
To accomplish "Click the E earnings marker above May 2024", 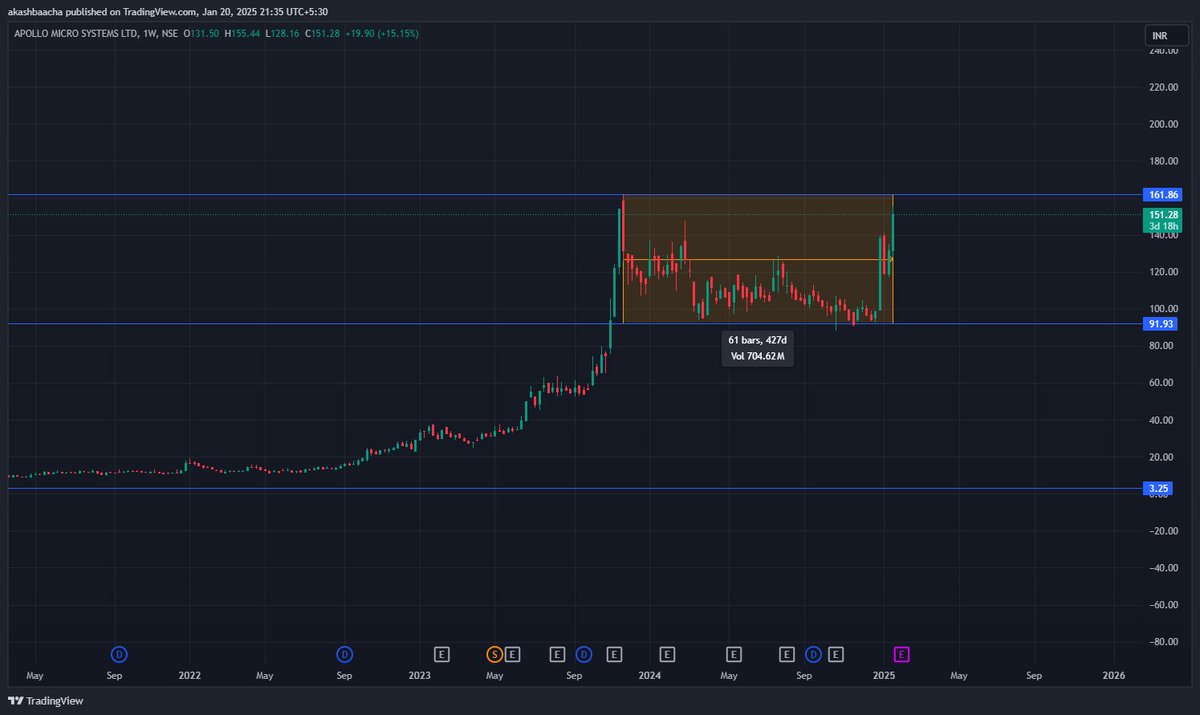I will [734, 654].
